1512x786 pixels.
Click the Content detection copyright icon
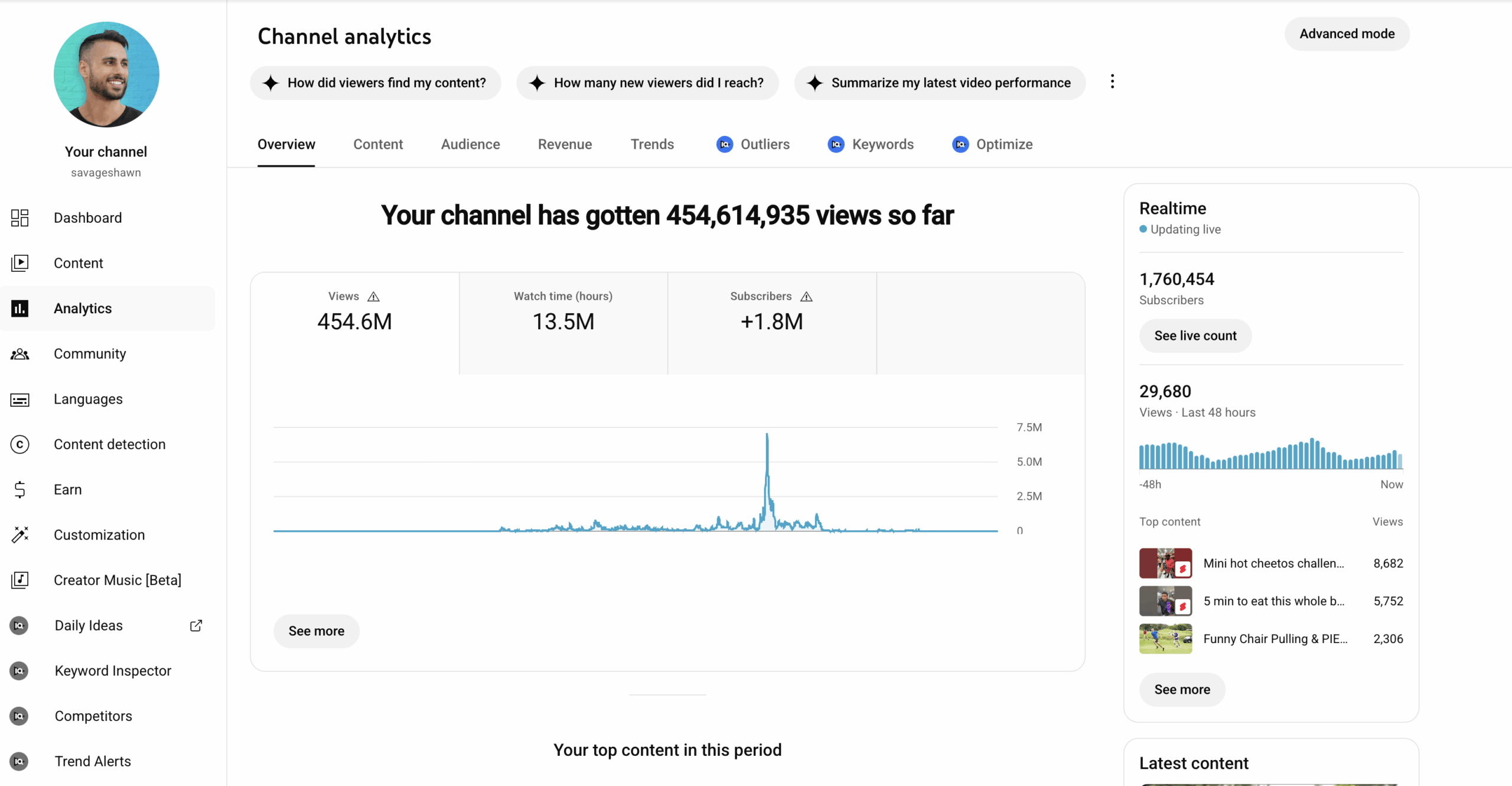(19, 444)
